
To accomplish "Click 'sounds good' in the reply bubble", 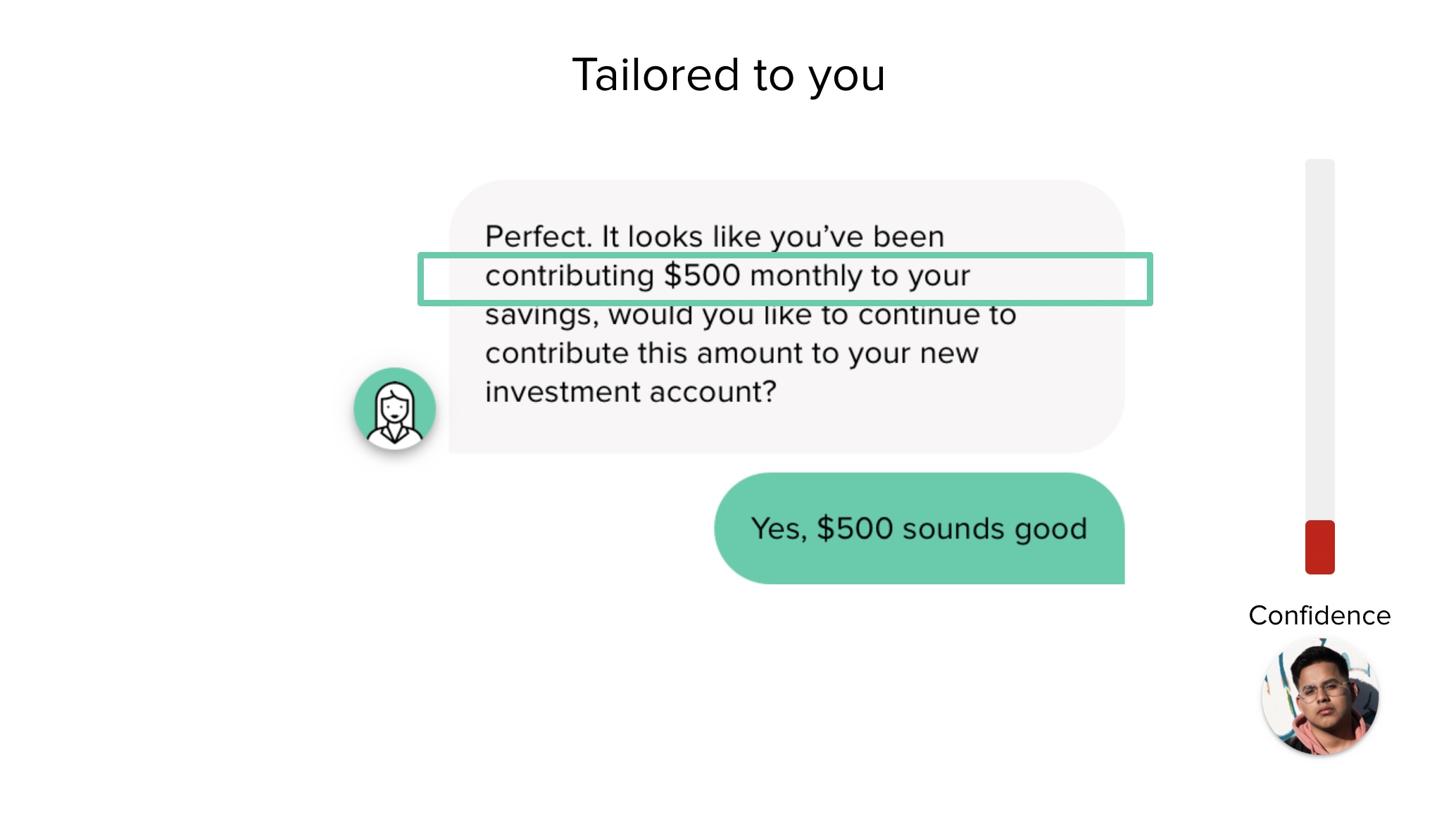I will coord(995,529).
